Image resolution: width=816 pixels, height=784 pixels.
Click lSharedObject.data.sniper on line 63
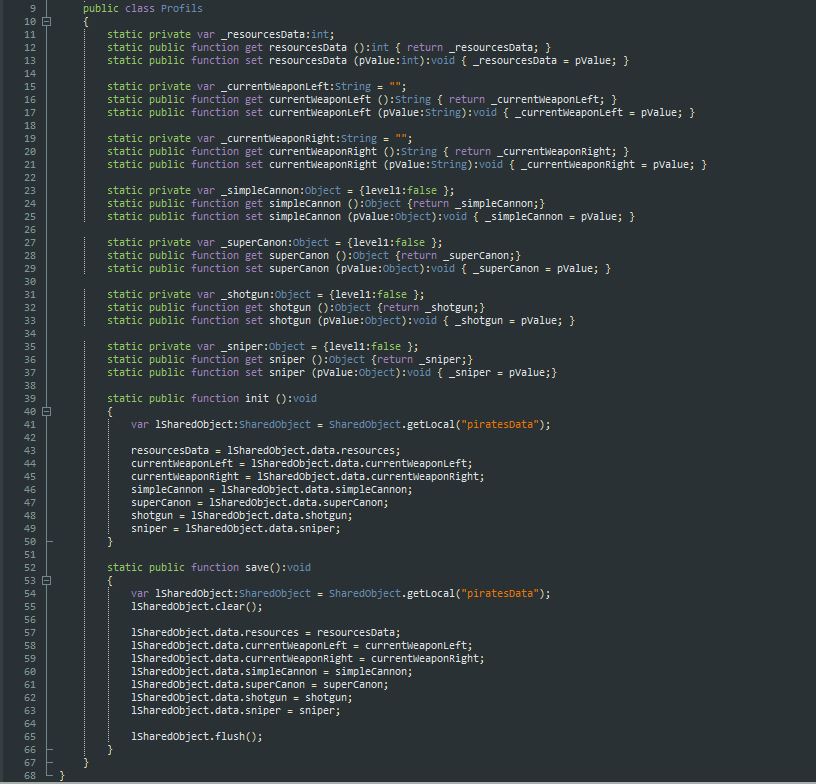(206, 711)
